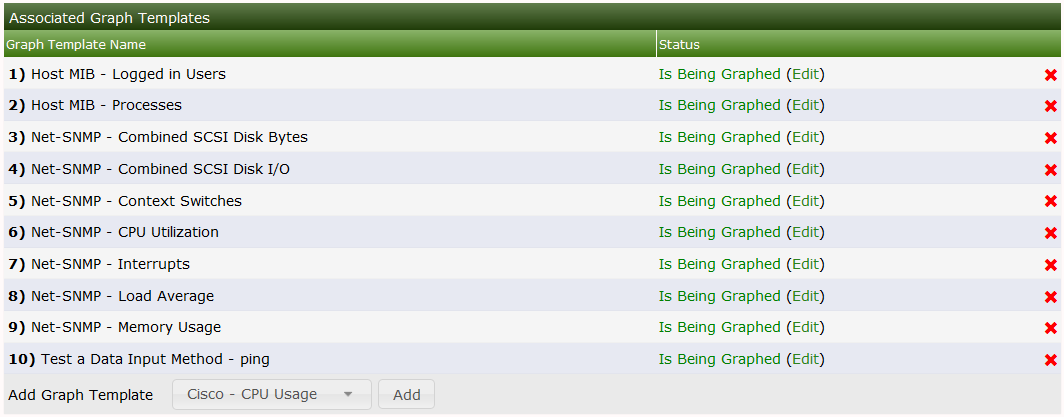Edit the Net-SNMP - Memory Usage graph
Image resolution: width=1064 pixels, height=417 pixels.
tap(805, 327)
